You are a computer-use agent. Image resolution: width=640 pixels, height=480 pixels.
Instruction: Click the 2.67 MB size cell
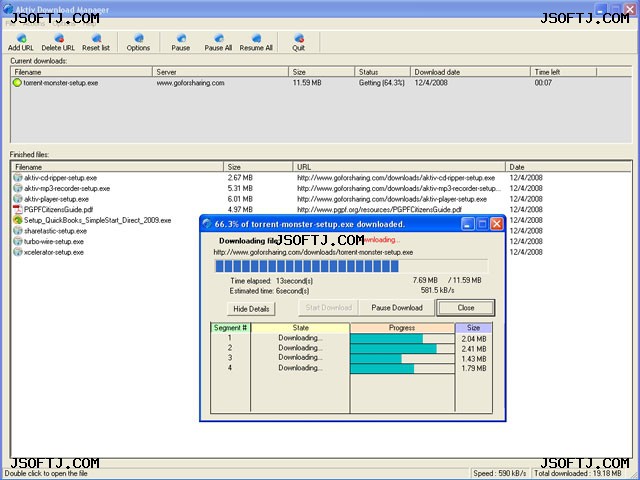pyautogui.click(x=240, y=178)
